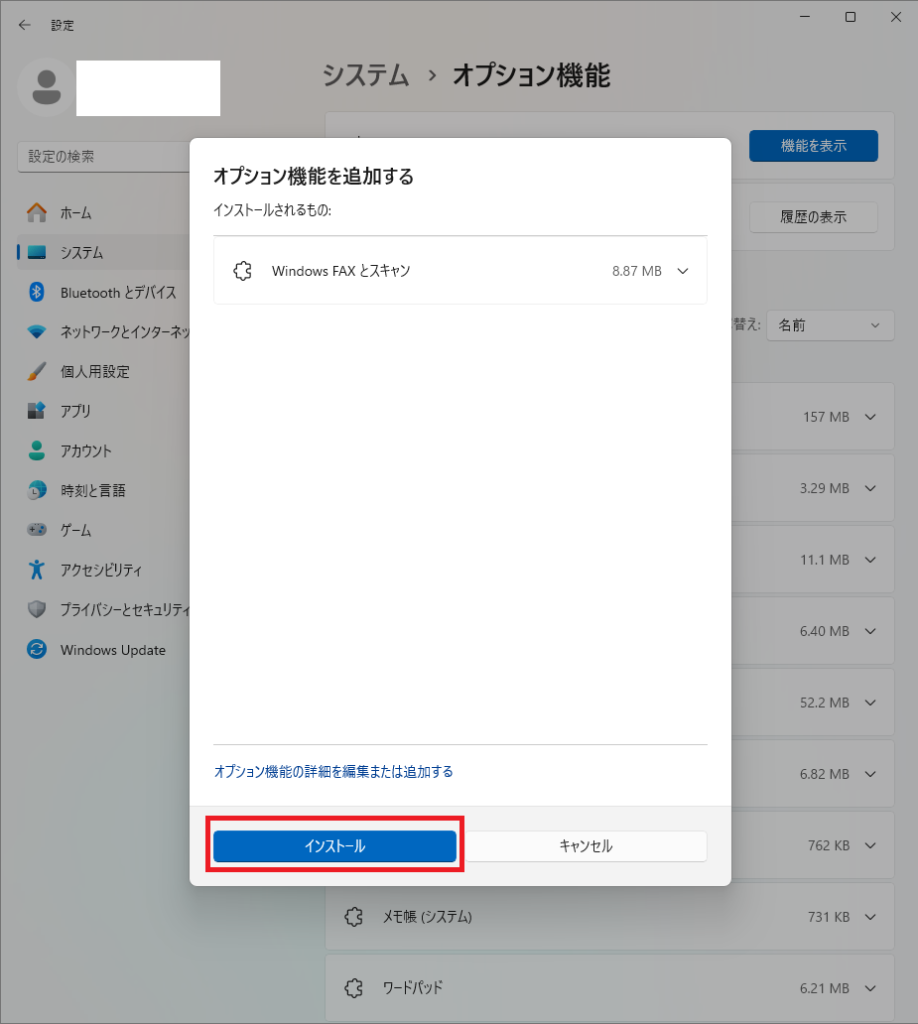This screenshot has height=1024, width=918.
Task: Click the 履歴の表示 button
Action: tap(814, 217)
